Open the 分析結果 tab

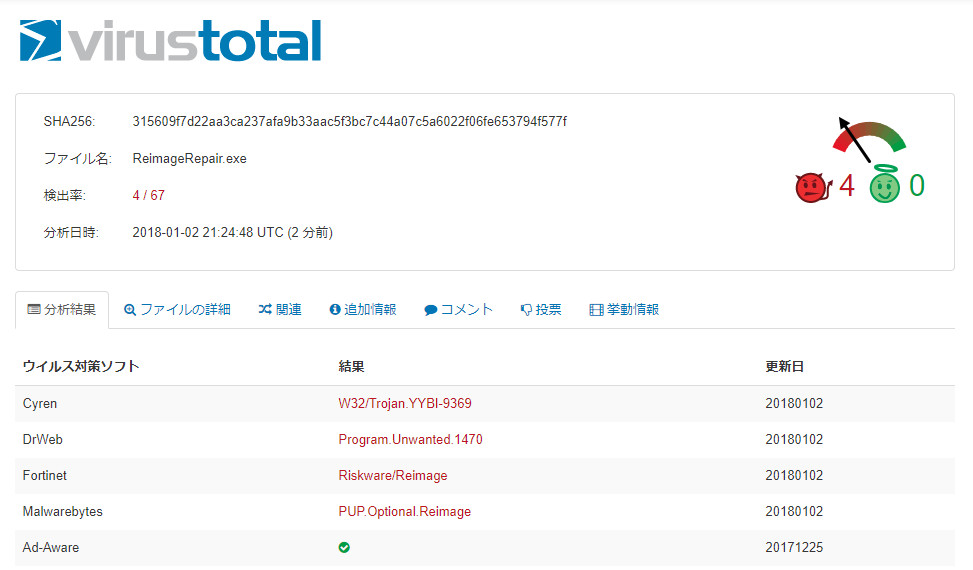tap(62, 310)
